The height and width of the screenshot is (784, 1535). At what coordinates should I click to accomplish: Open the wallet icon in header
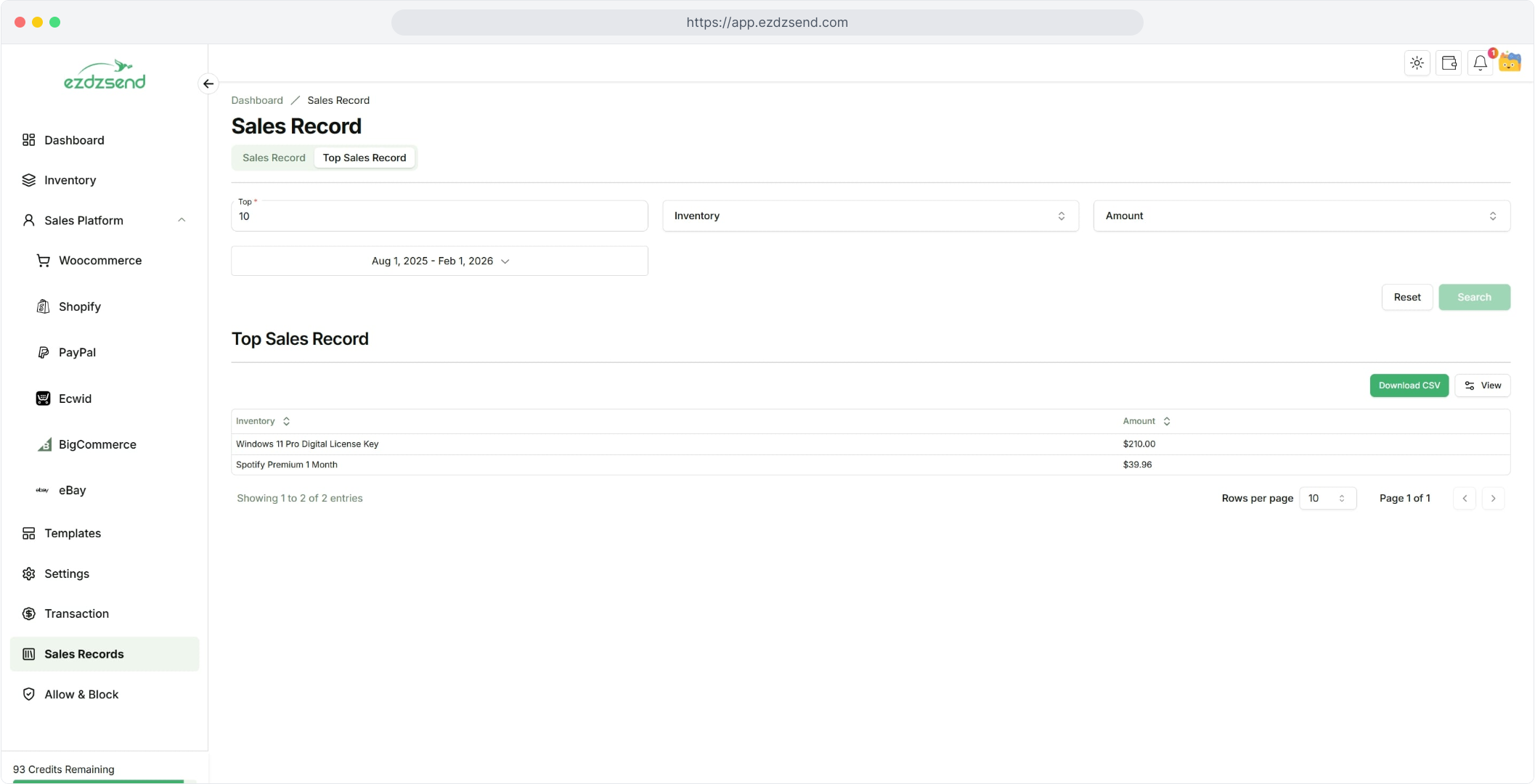[x=1449, y=63]
